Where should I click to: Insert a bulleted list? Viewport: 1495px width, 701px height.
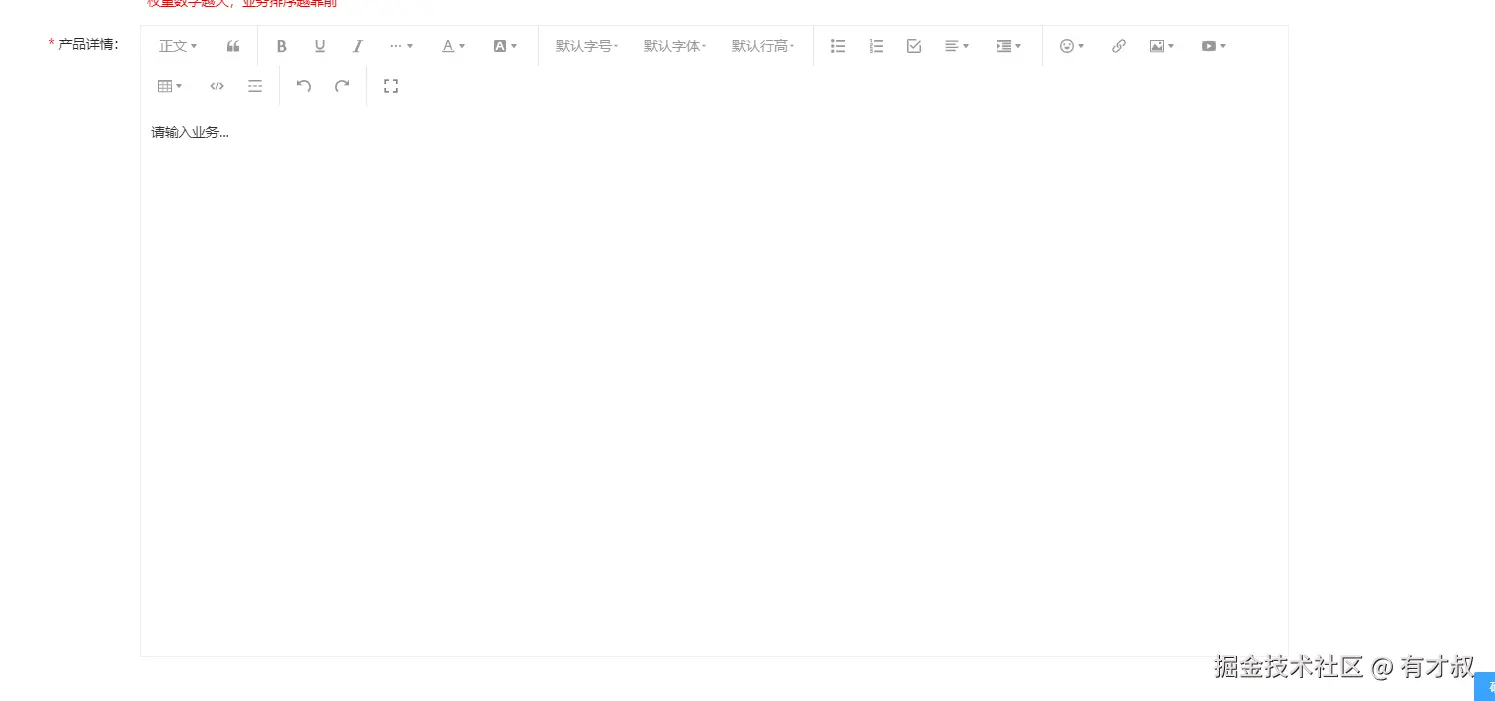838,46
